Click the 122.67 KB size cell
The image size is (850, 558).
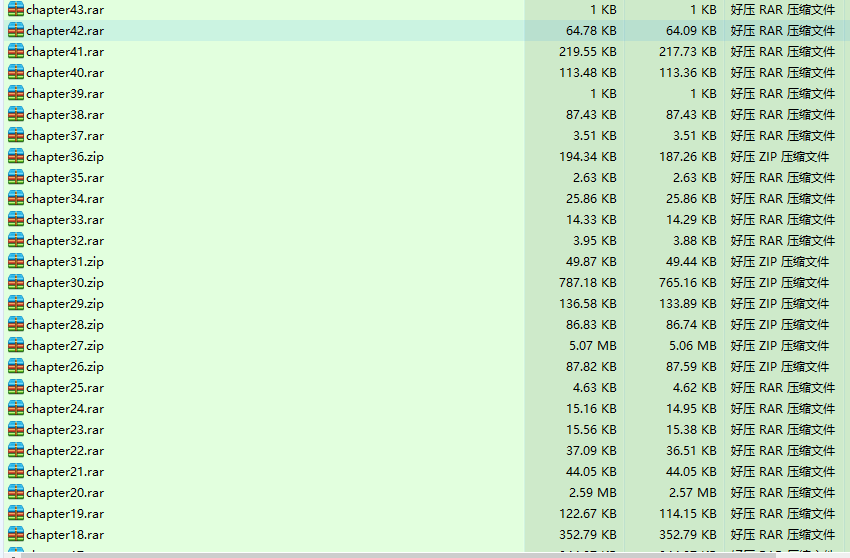click(587, 513)
